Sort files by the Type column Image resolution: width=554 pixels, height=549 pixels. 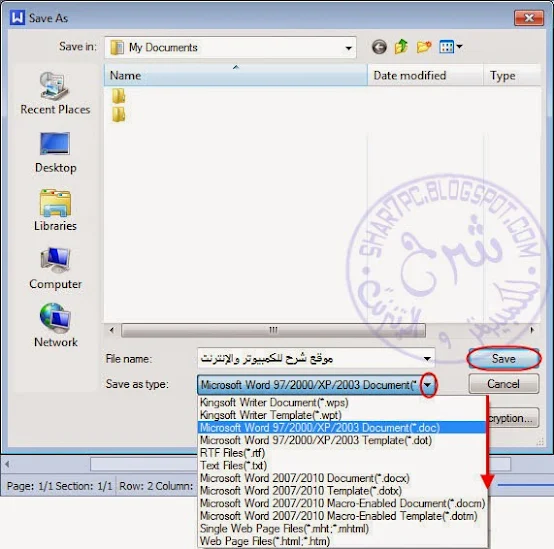512,75
